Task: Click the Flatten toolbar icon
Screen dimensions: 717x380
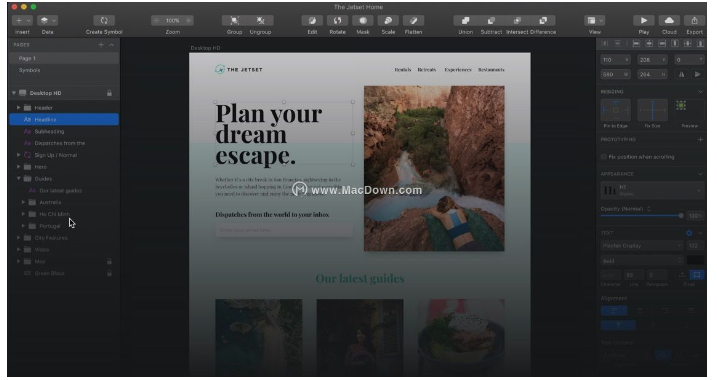Action: (x=413, y=21)
